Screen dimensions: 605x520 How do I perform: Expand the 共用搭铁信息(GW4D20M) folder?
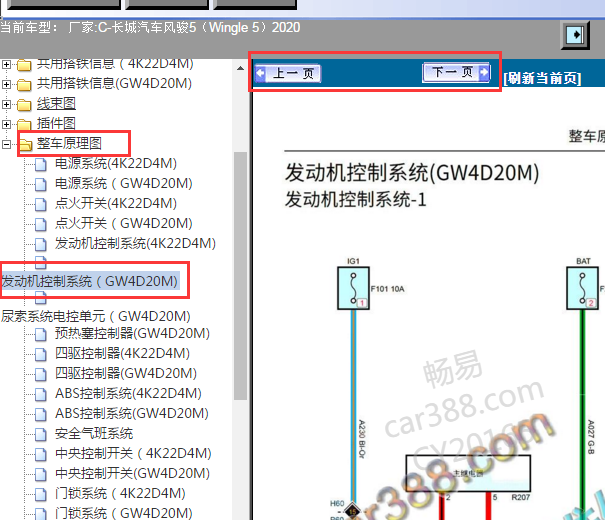pyautogui.click(x=6, y=84)
